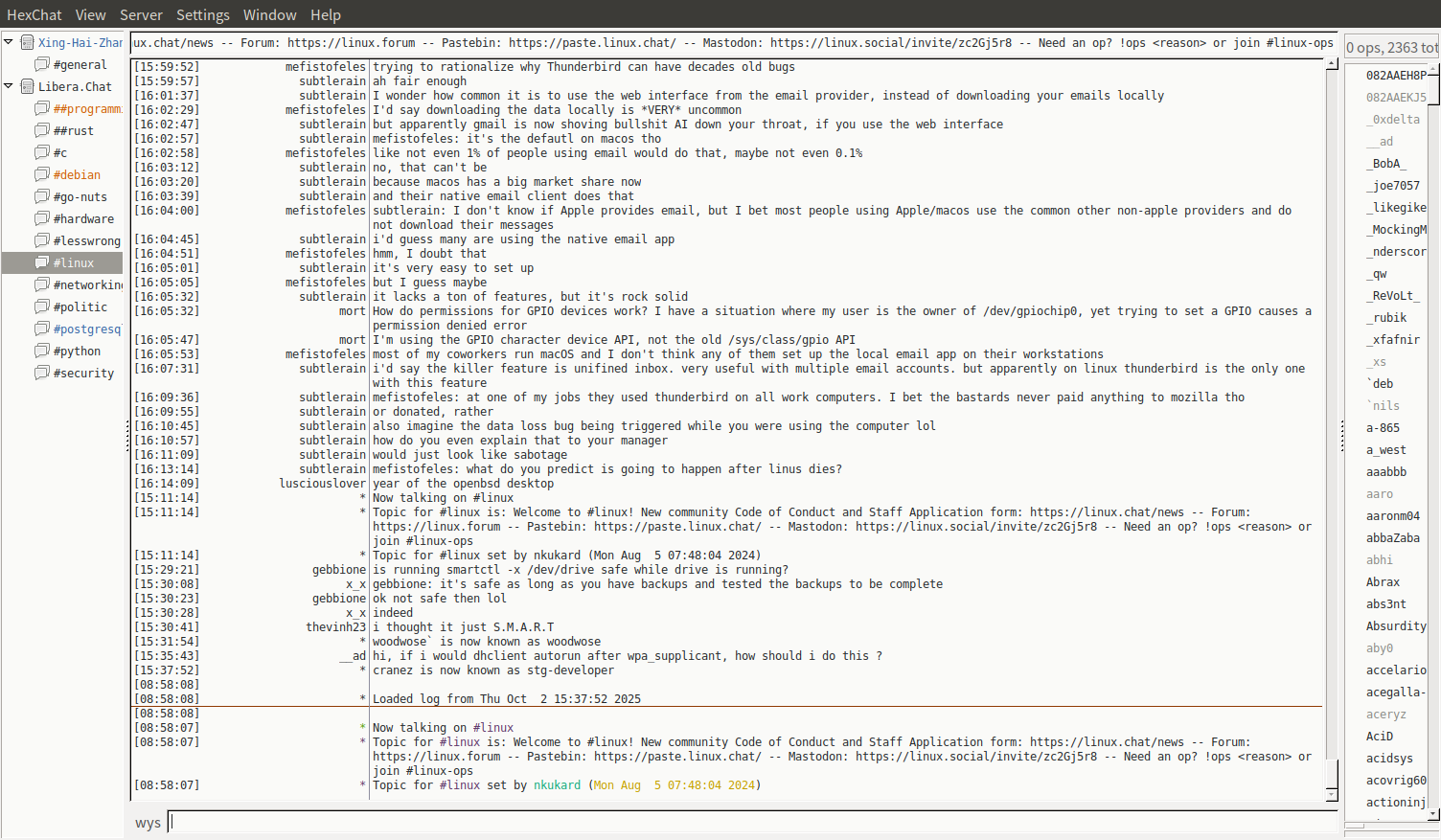Image resolution: width=1441 pixels, height=840 pixels.
Task: Click the #python channel icon
Action: [x=42, y=351]
